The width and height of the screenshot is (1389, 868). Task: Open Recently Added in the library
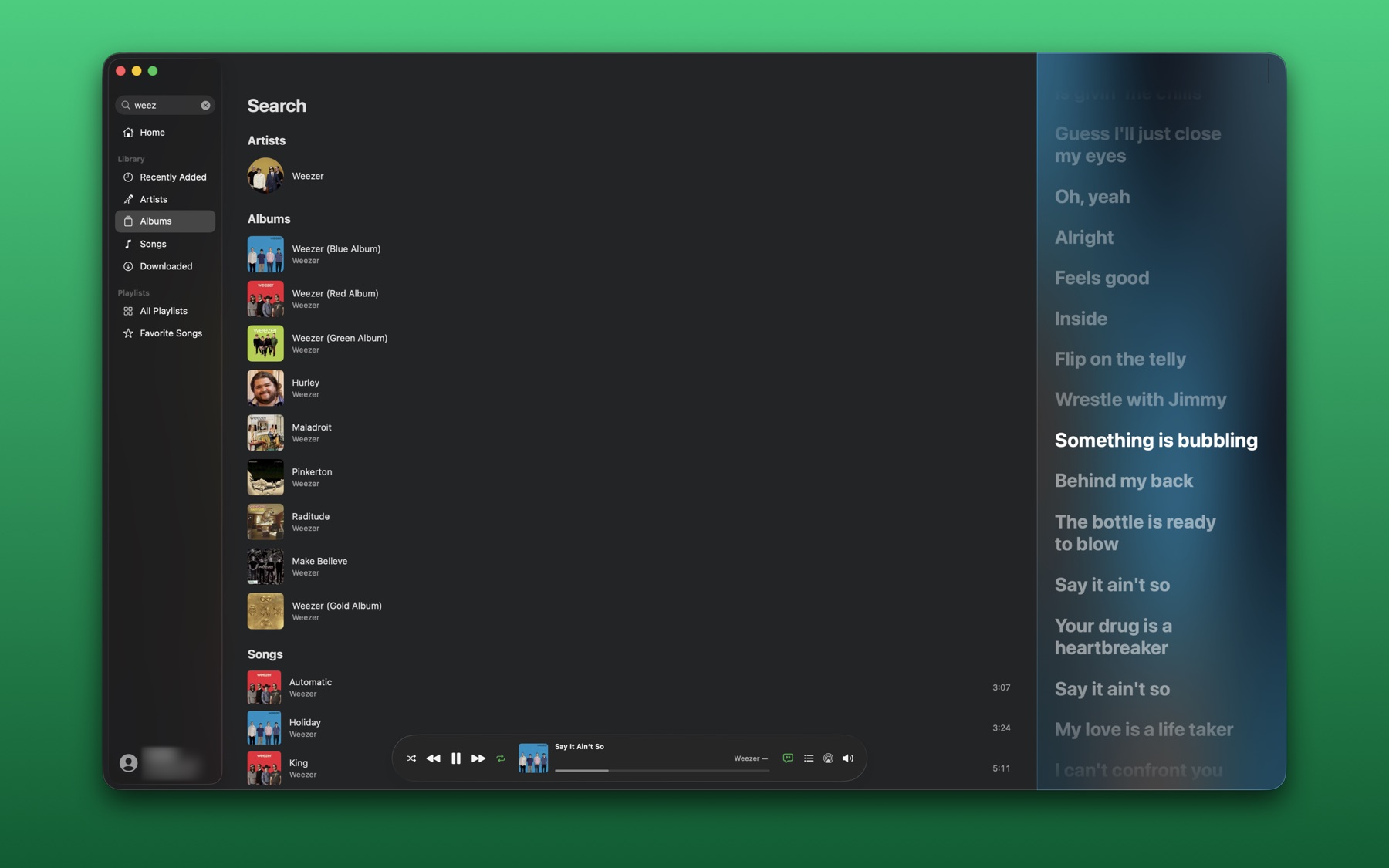click(165, 177)
